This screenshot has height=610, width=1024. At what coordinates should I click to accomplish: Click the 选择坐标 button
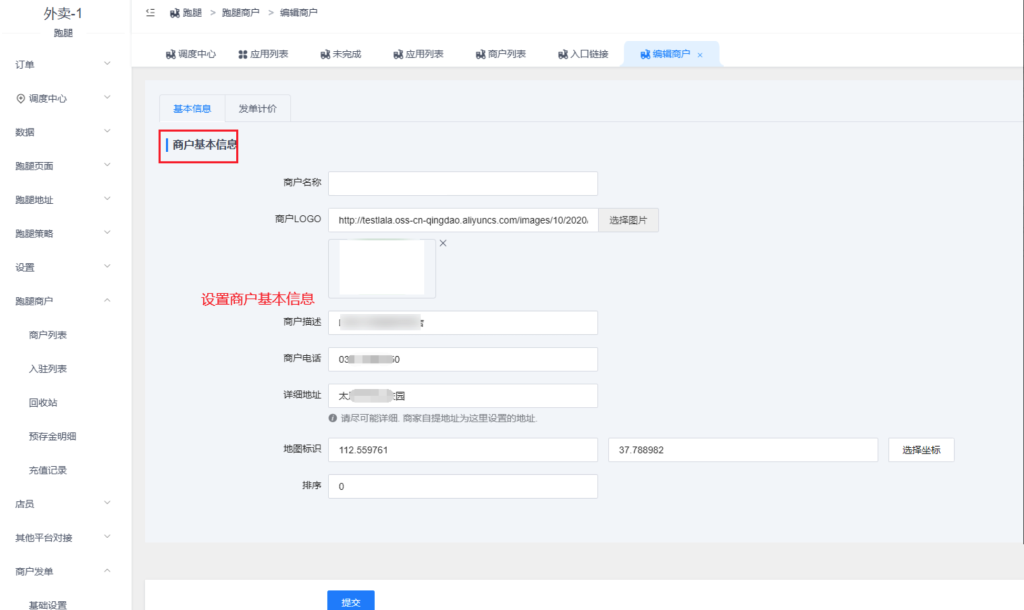(x=921, y=450)
